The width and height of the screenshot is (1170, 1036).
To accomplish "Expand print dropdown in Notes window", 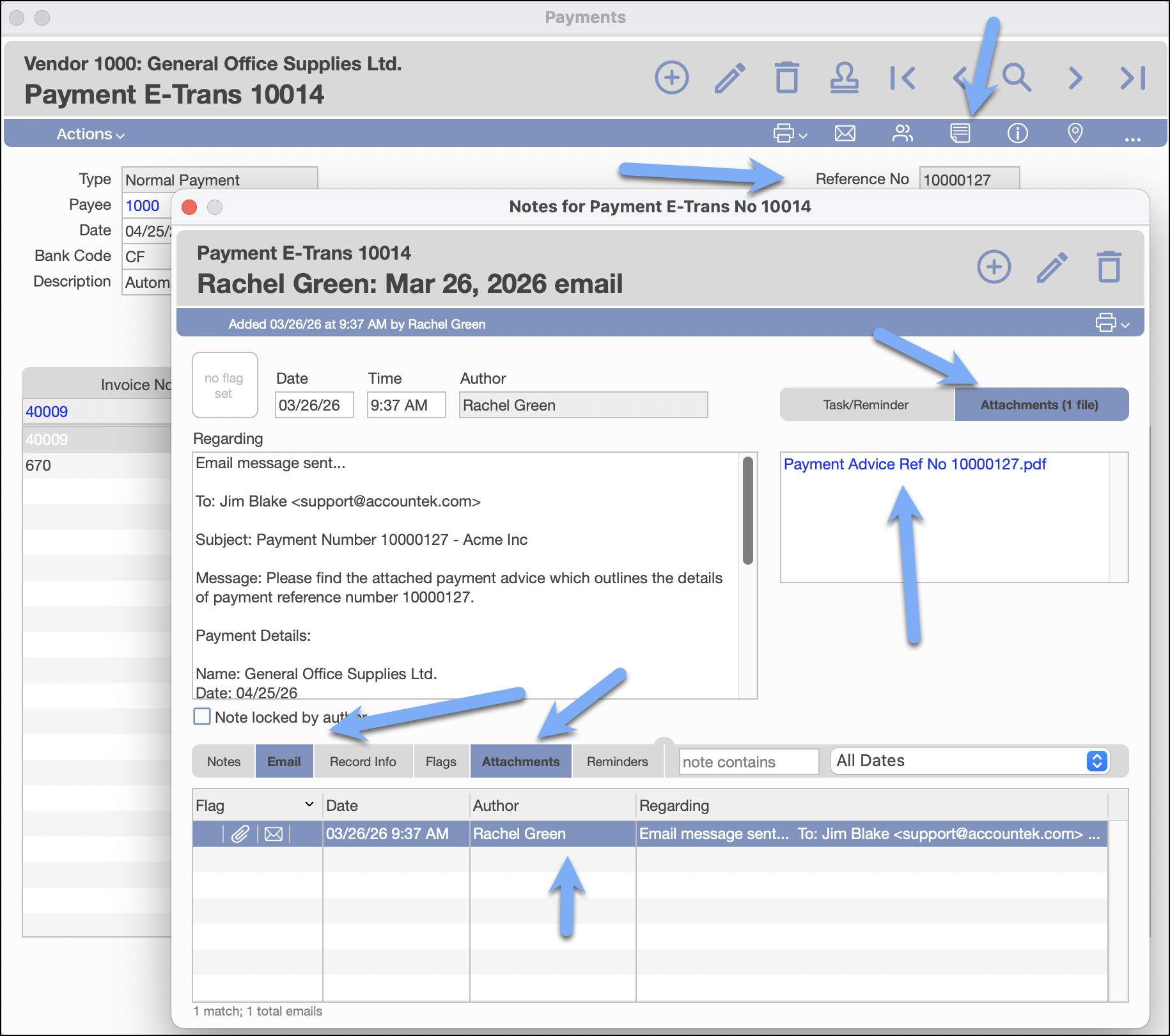I will tap(1112, 322).
